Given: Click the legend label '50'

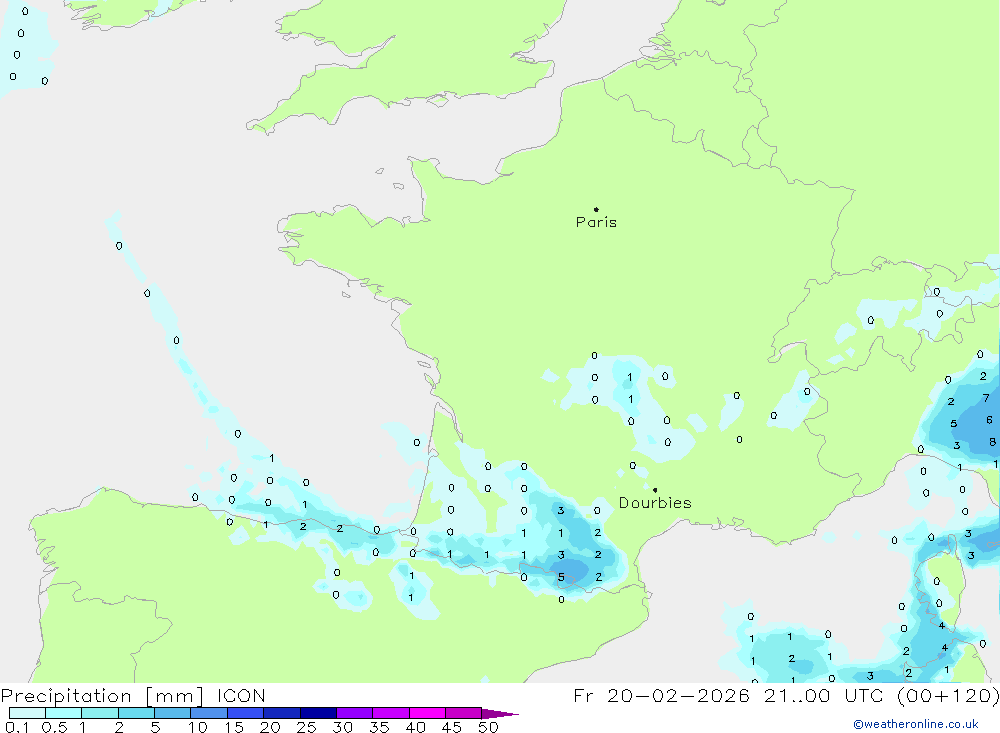Looking at the screenshot, I should pos(488,727).
